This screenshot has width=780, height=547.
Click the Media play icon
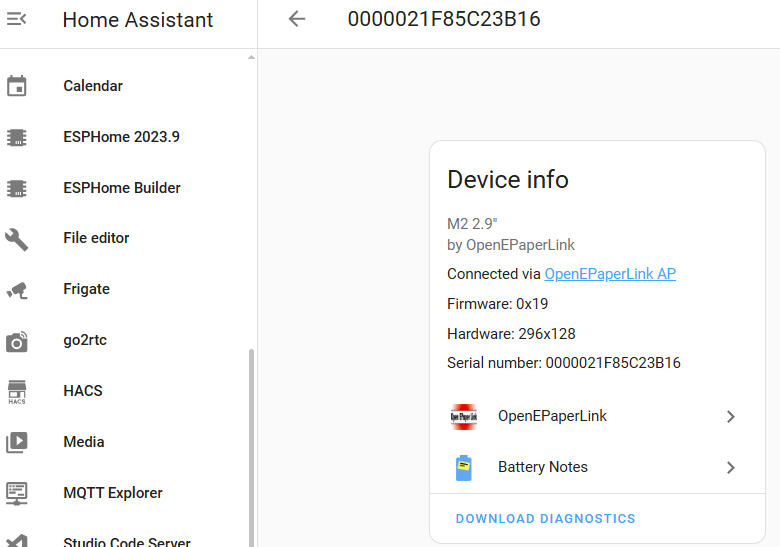16,442
